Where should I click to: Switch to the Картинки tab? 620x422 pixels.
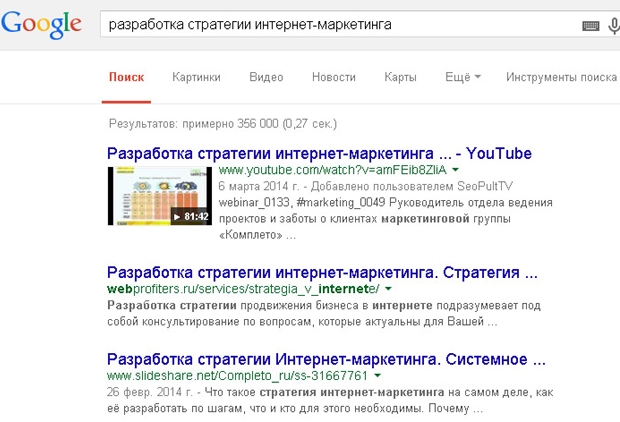(x=196, y=77)
